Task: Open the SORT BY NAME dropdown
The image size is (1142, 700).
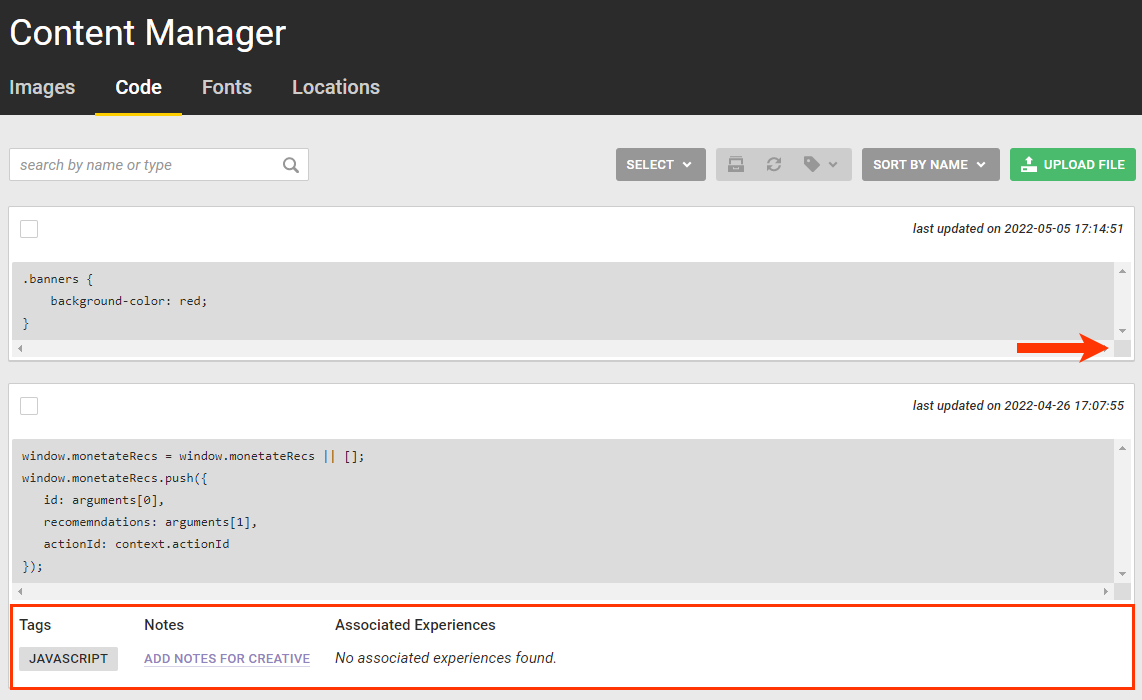Action: pos(930,165)
